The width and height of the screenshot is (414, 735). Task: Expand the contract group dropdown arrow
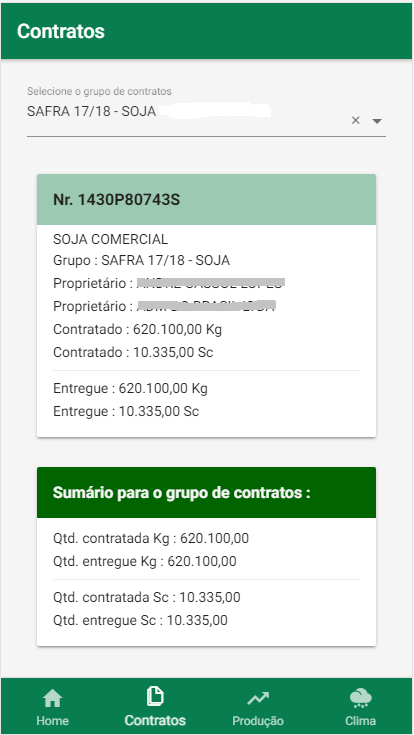click(x=377, y=121)
